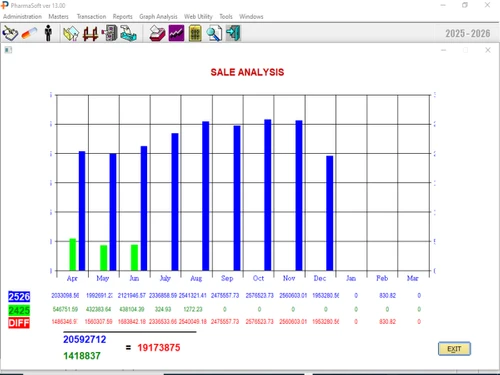Restore down the PharmaSoft main window
Image resolution: width=500 pixels, height=375 pixels.
[x=465, y=5]
